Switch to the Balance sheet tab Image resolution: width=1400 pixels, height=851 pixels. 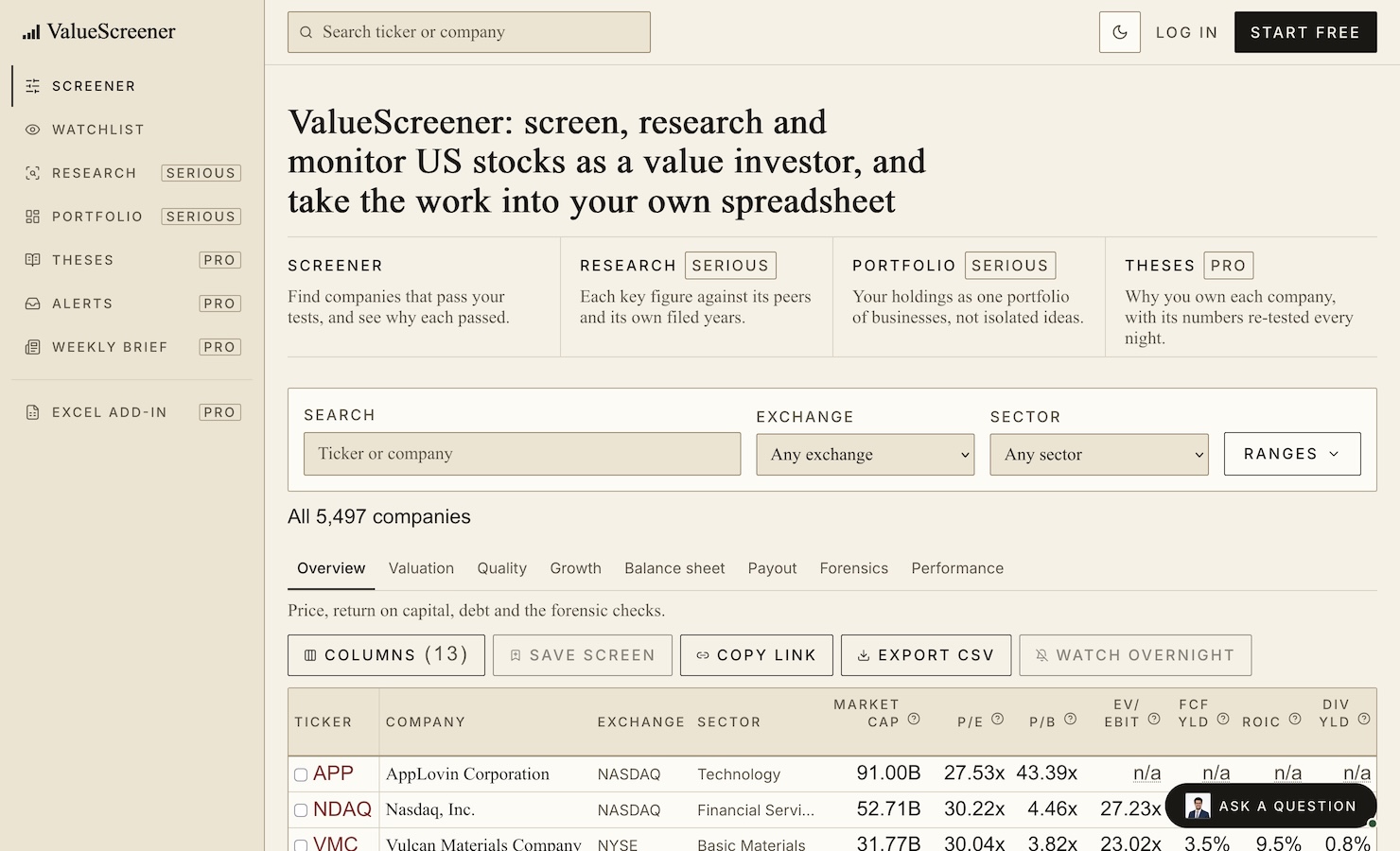point(674,568)
